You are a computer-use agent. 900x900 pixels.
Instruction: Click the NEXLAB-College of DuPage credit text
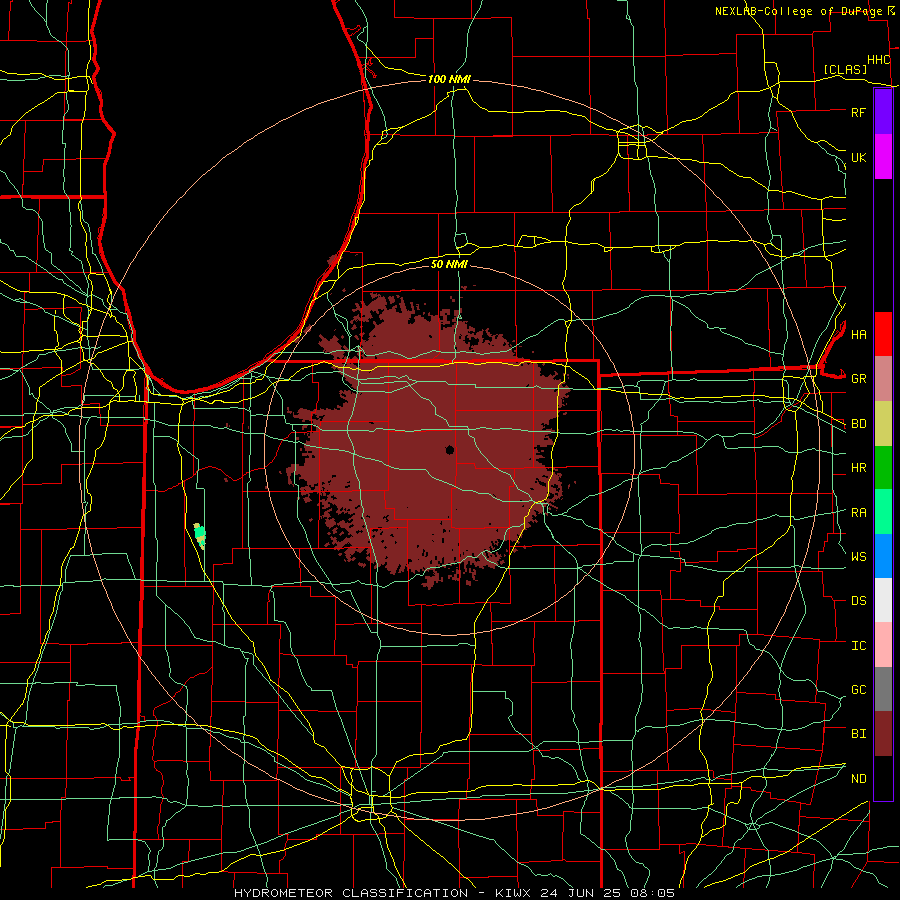[x=798, y=11]
